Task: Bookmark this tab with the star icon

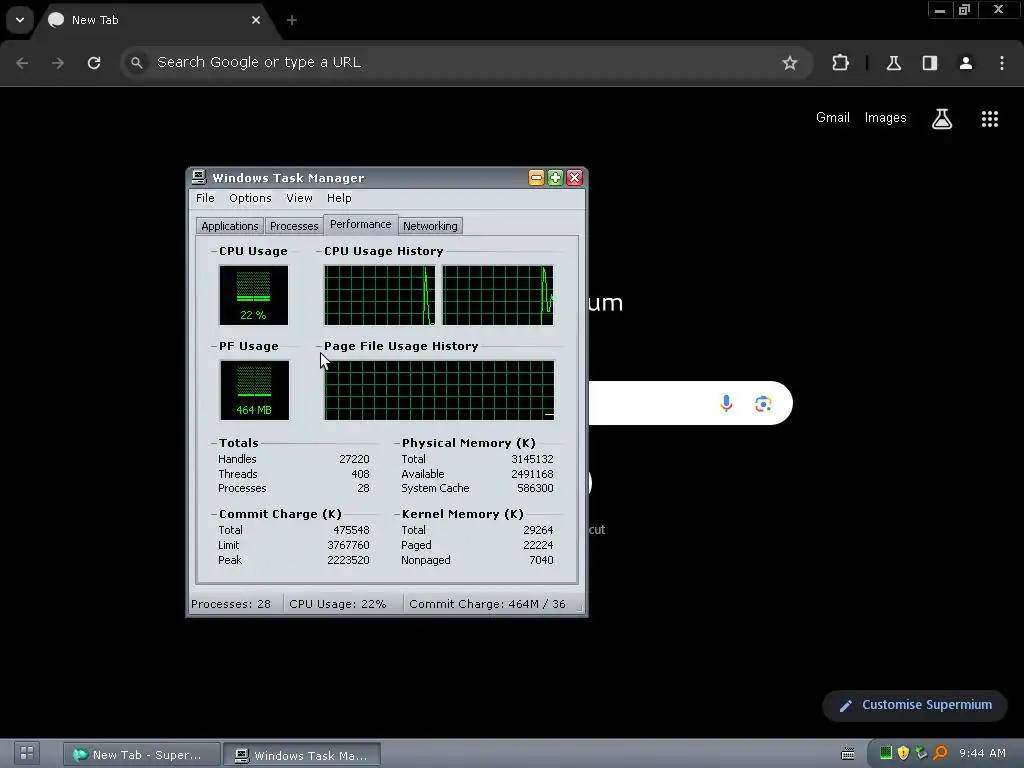Action: click(x=790, y=63)
